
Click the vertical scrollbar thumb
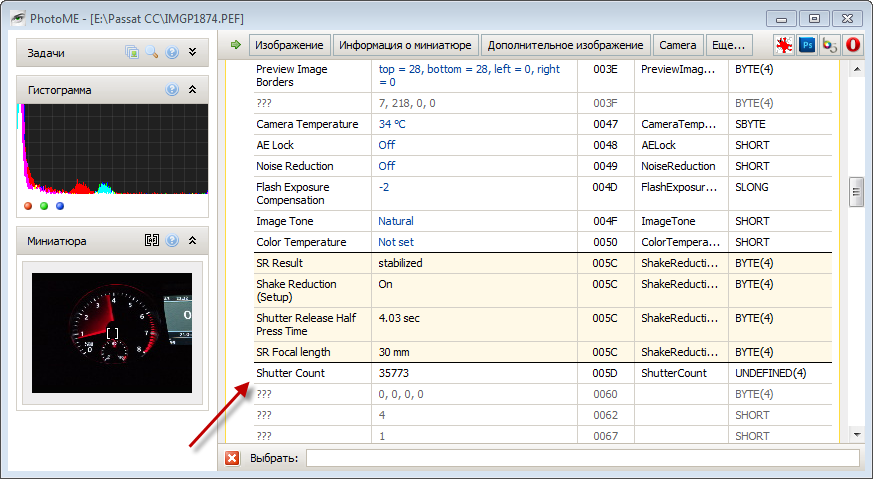coord(856,192)
